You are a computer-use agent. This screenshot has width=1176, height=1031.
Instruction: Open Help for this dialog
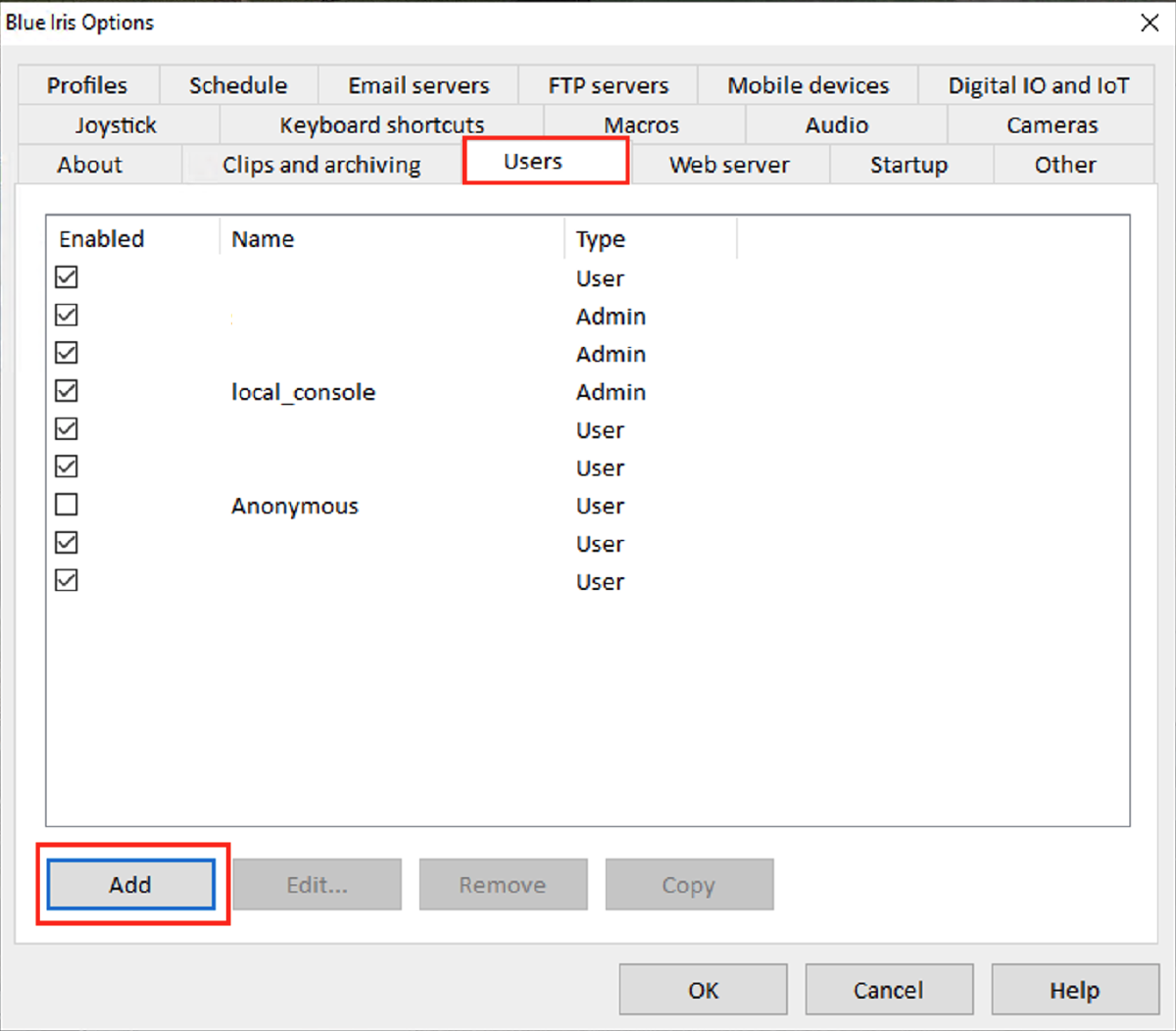pos(1075,990)
